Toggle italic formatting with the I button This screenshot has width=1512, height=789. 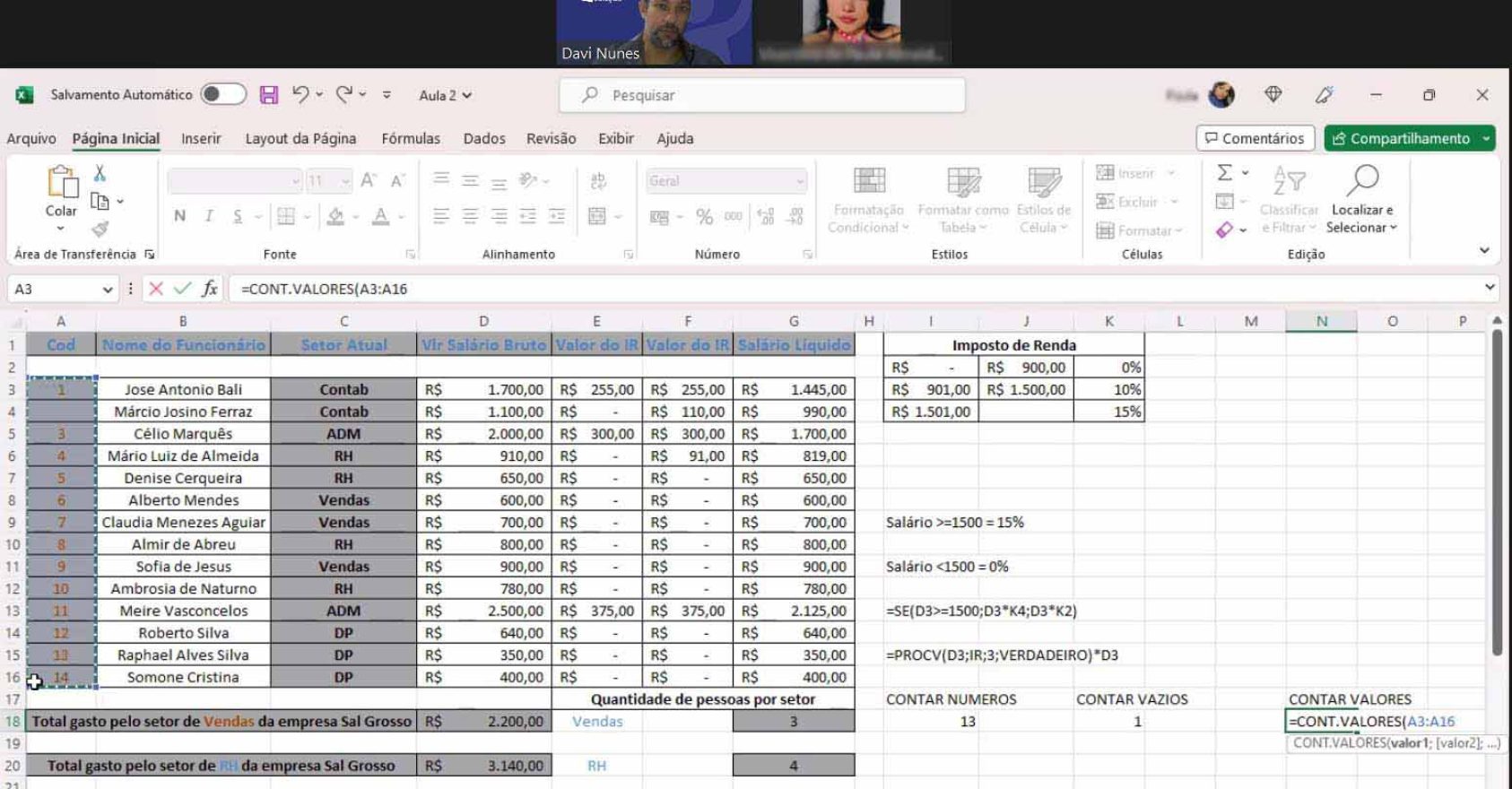(x=208, y=216)
